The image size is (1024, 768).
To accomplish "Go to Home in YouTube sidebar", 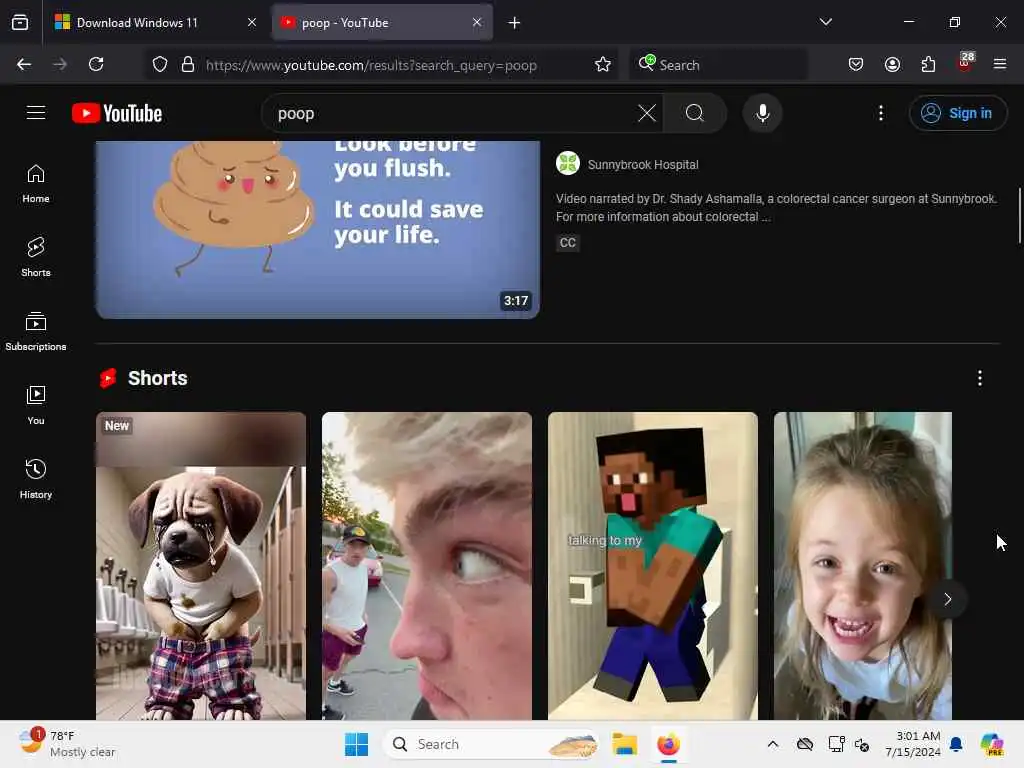I will (36, 184).
